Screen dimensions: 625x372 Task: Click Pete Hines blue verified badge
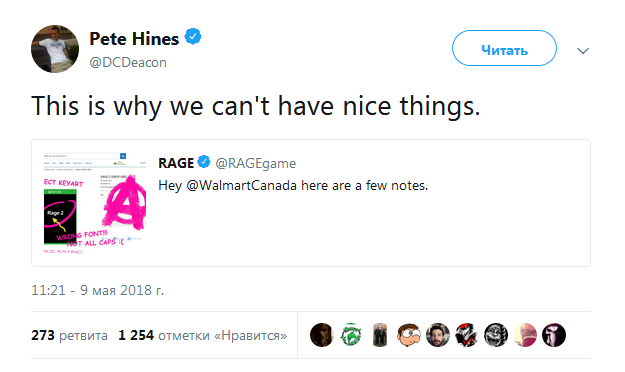pyautogui.click(x=193, y=37)
